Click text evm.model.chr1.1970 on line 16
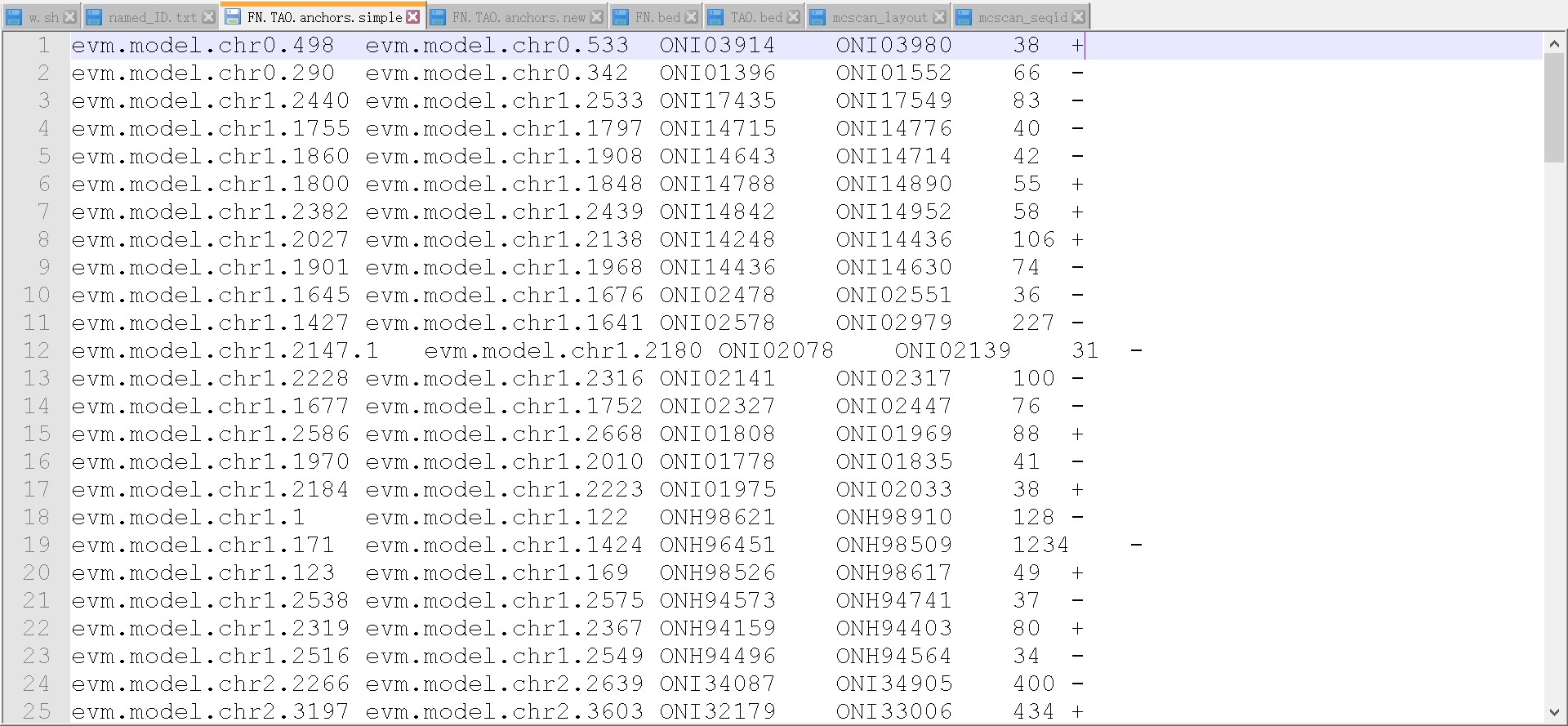Screen dimensions: 1568x726 click(x=211, y=461)
